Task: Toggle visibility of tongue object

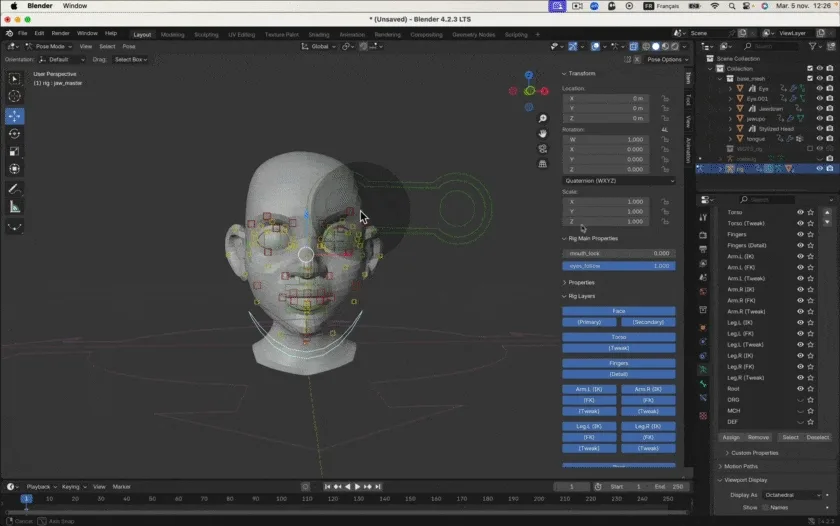Action: click(820, 139)
